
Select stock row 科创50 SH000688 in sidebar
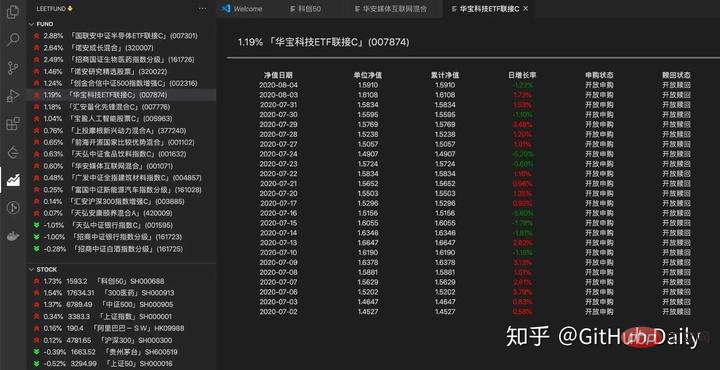point(122,281)
